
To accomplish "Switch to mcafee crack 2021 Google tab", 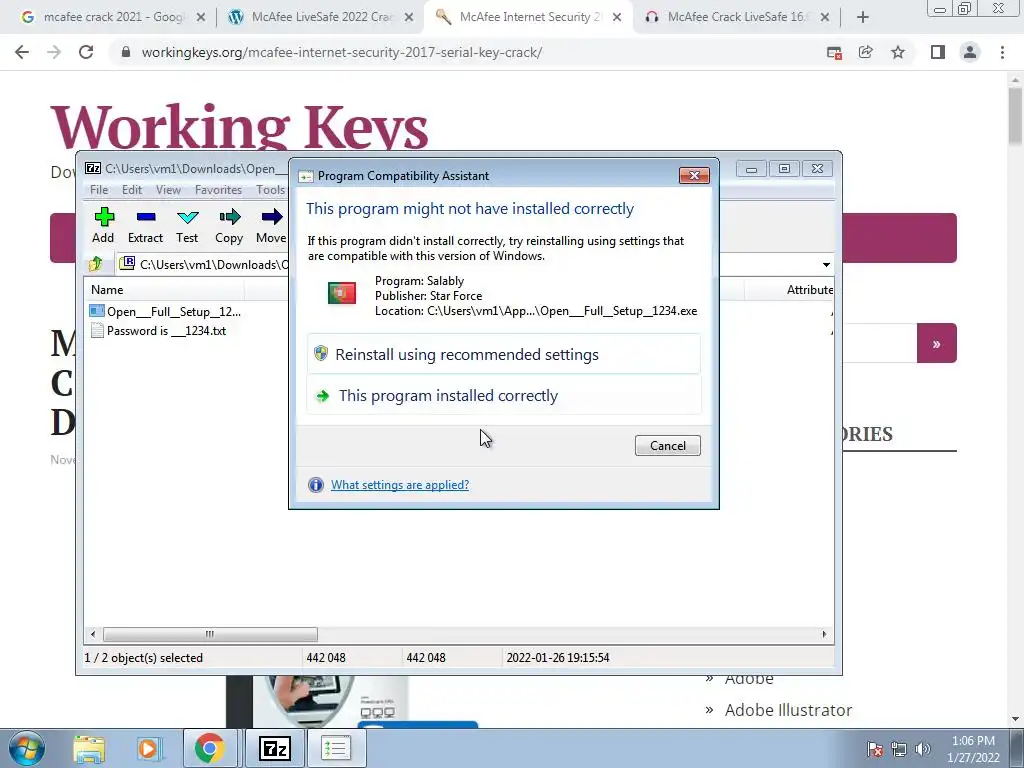I will (113, 18).
